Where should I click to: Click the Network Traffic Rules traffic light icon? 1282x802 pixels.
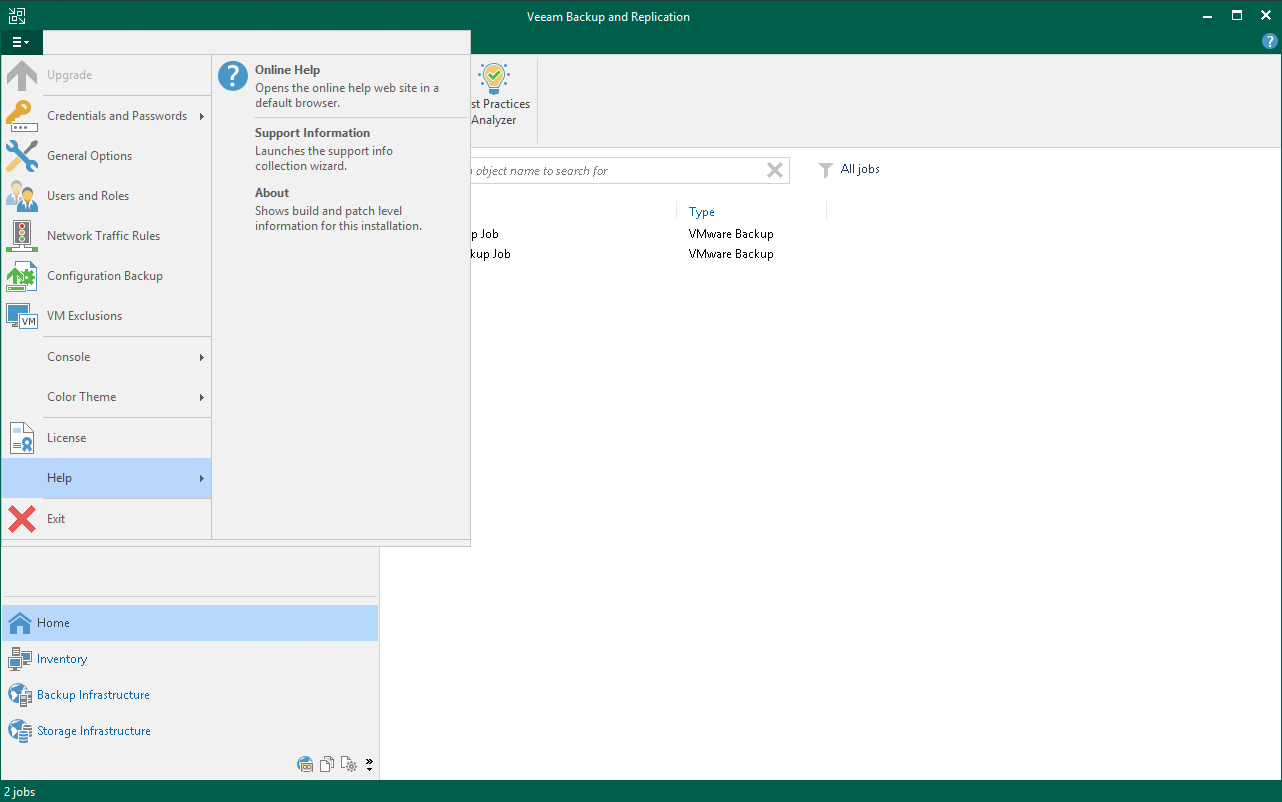point(22,236)
